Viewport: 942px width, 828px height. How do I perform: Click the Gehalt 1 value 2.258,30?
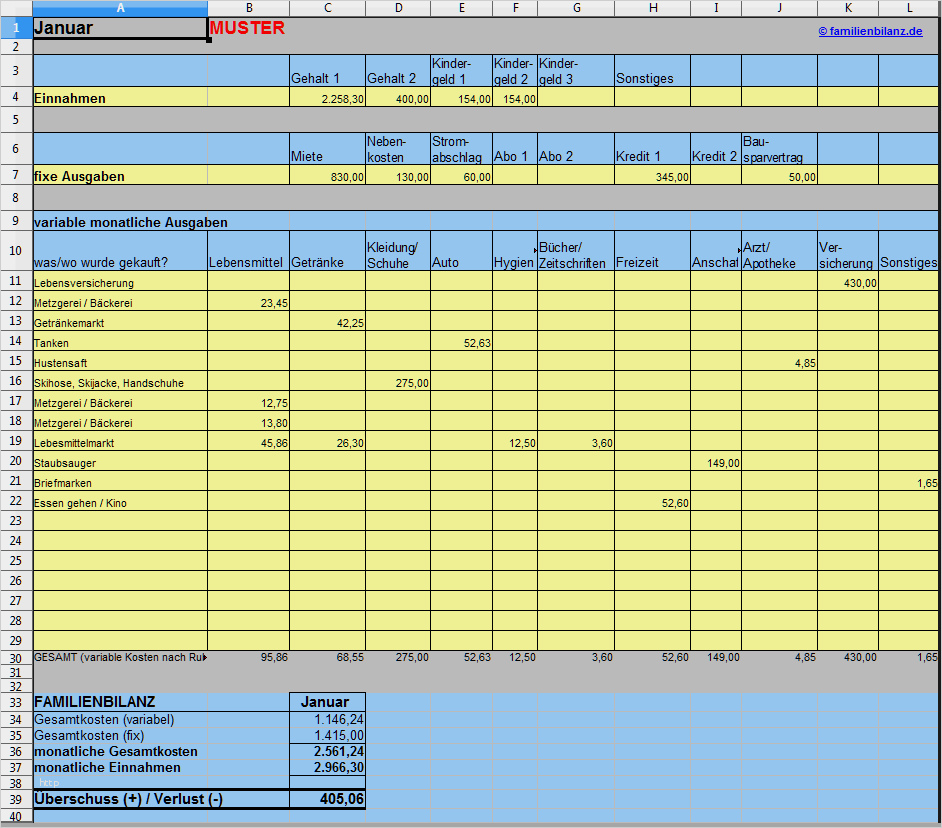click(x=327, y=97)
